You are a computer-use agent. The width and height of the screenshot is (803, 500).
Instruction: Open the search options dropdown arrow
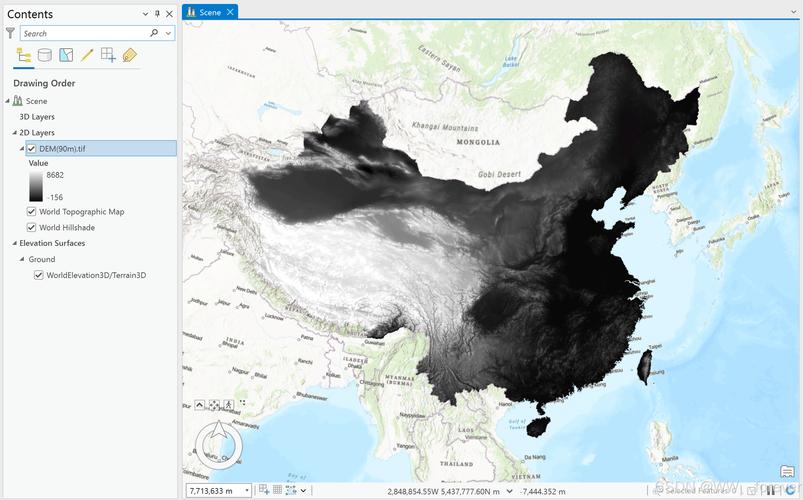click(x=168, y=33)
